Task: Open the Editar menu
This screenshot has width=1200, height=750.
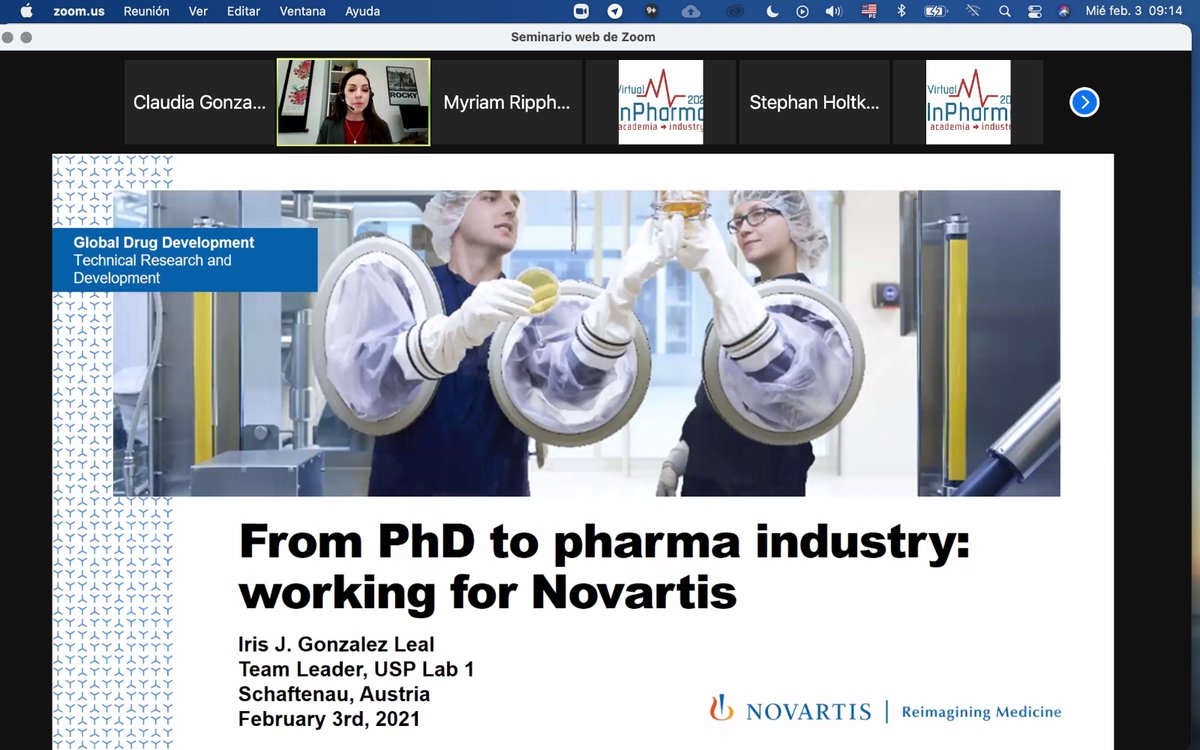Action: tap(243, 11)
